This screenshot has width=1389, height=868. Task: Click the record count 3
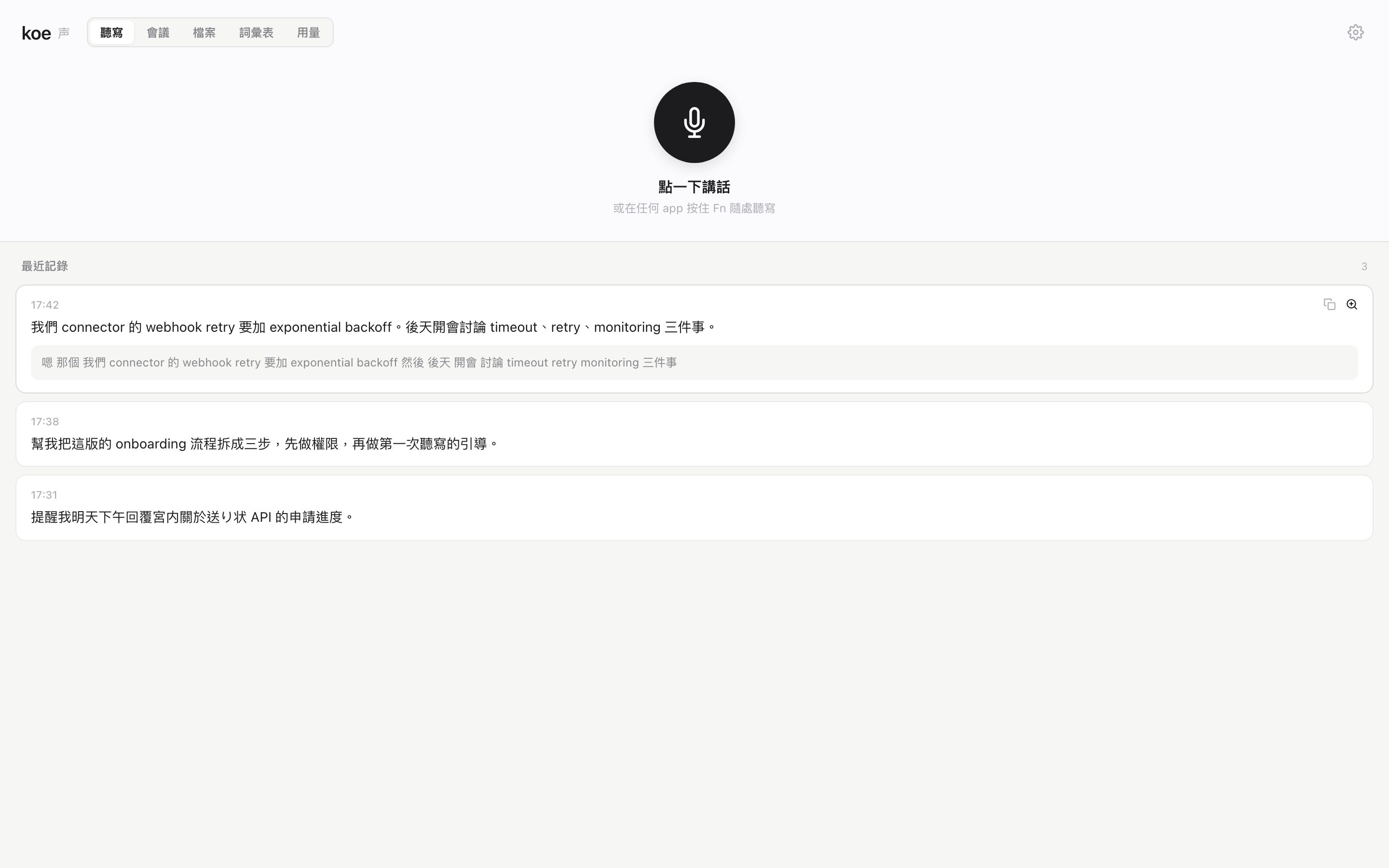coord(1364,266)
